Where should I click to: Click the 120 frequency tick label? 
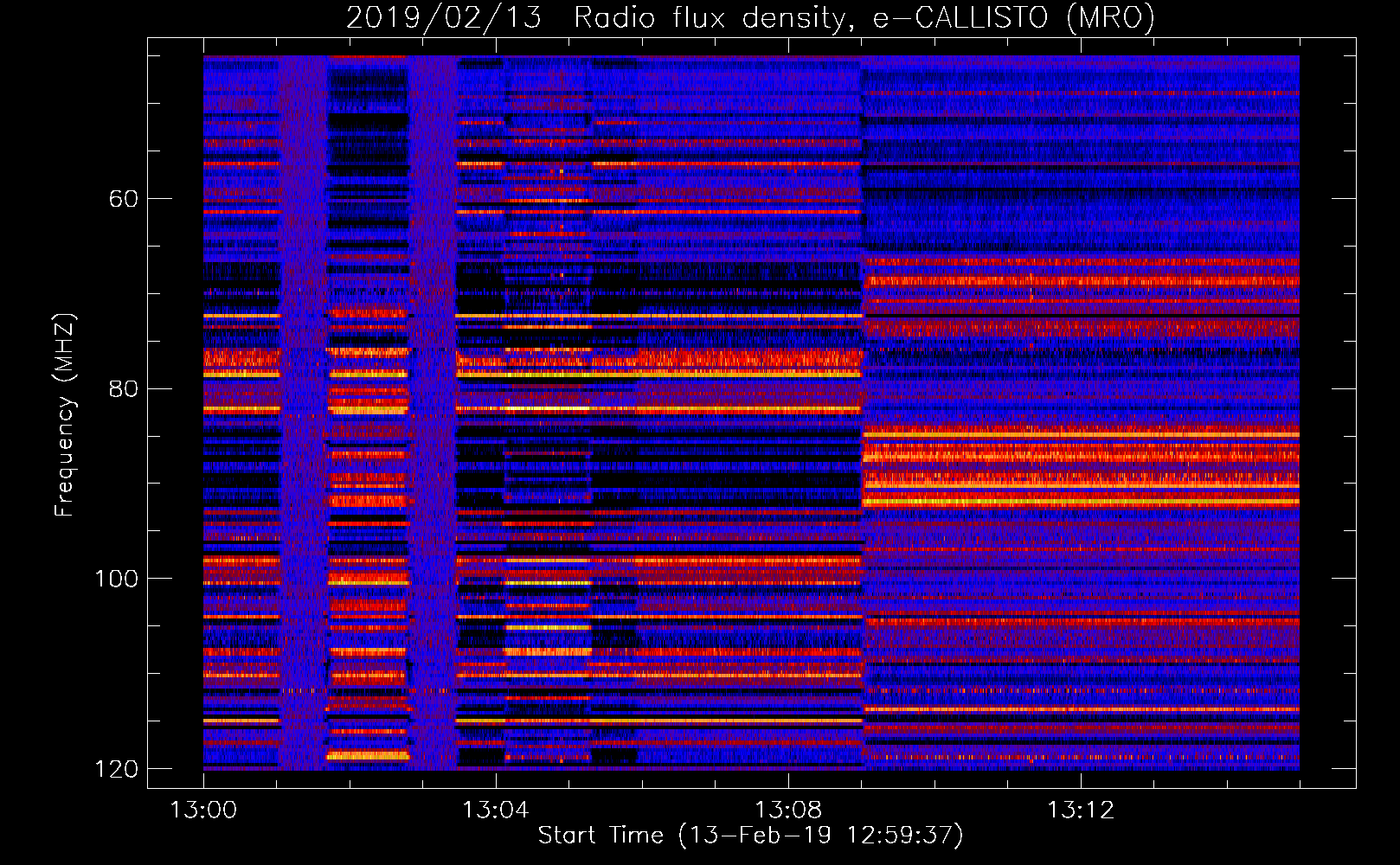point(117,769)
